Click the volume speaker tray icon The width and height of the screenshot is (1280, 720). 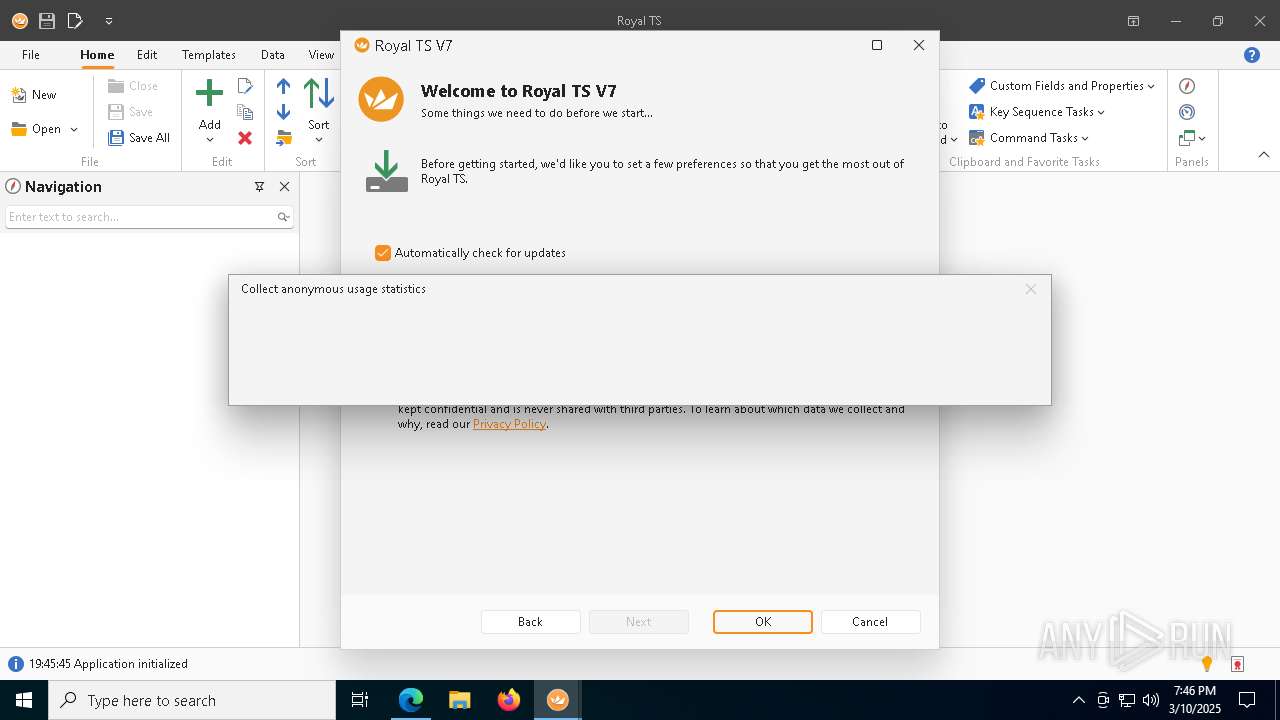1150,700
